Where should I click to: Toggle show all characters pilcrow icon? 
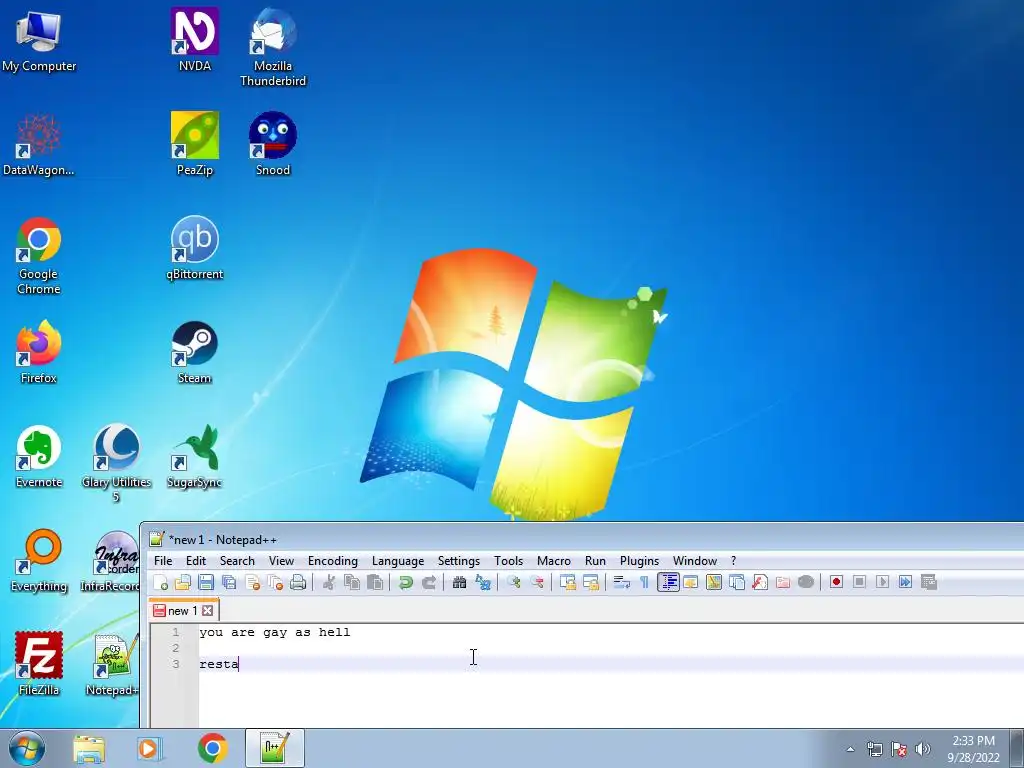point(645,582)
